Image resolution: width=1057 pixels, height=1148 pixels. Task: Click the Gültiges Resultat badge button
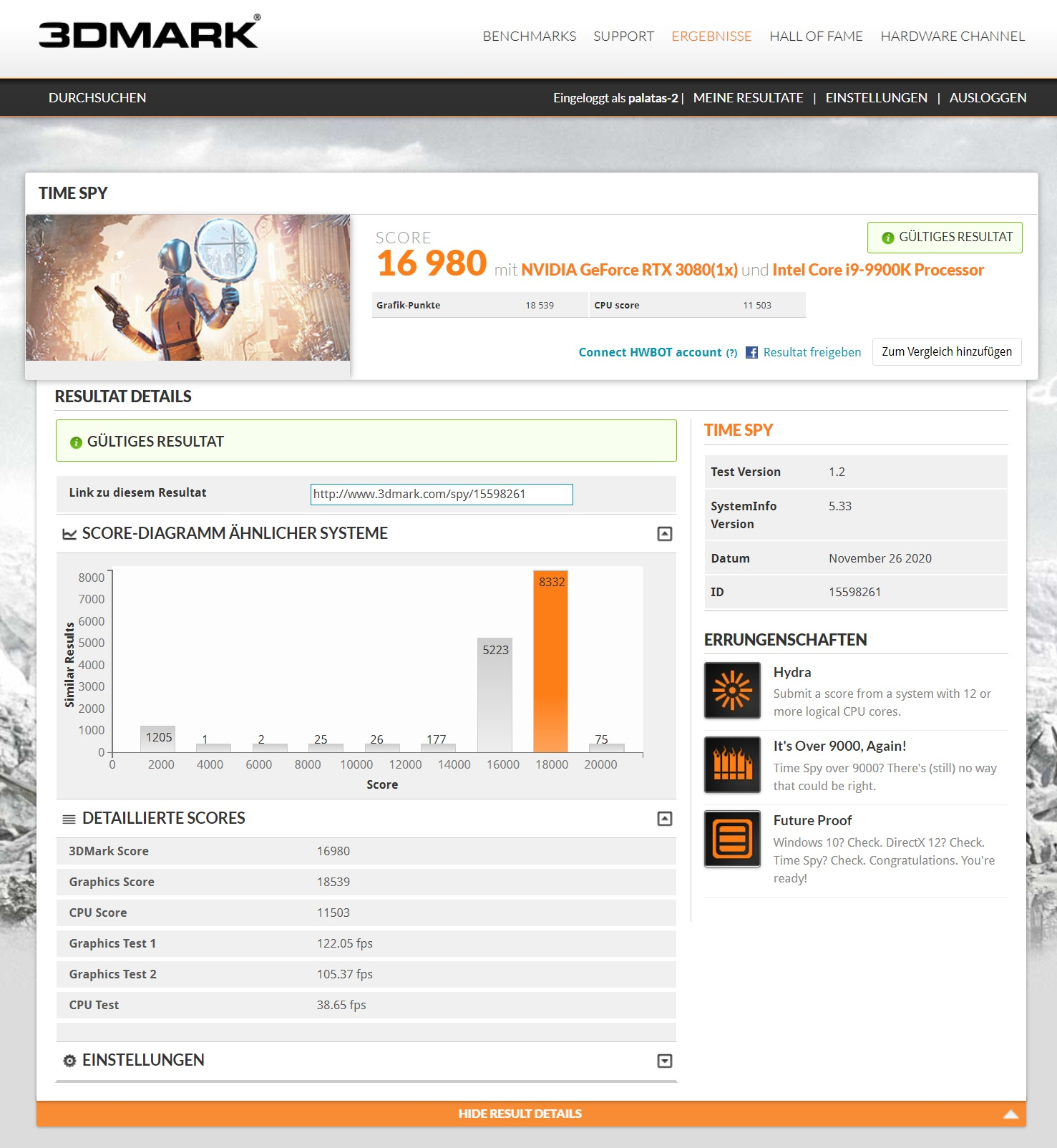click(x=945, y=238)
